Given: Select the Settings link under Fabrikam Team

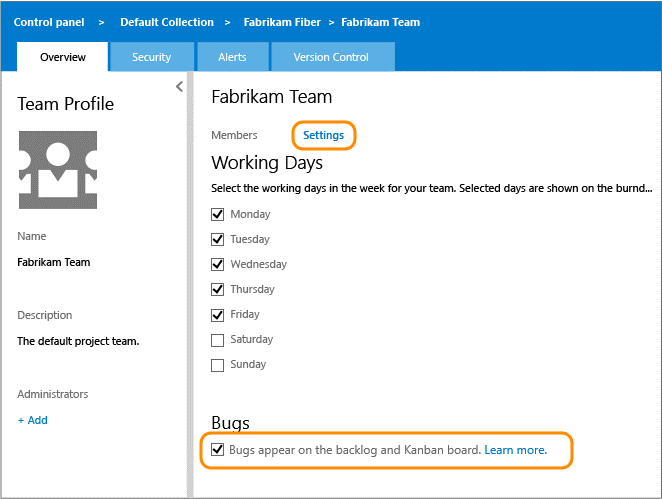Looking at the screenshot, I should (323, 135).
